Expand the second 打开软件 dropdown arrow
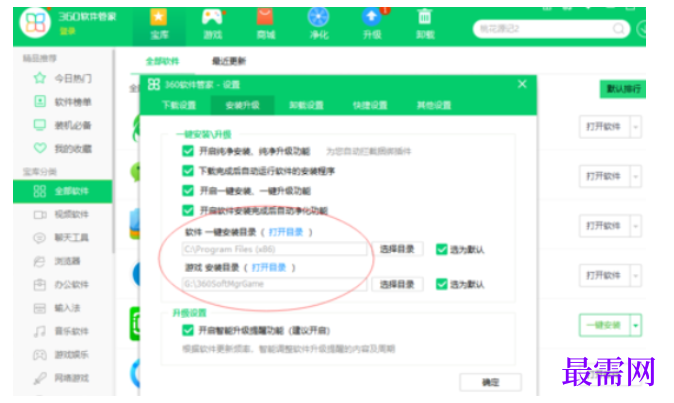Viewport: 674px width, 403px height. pyautogui.click(x=636, y=176)
